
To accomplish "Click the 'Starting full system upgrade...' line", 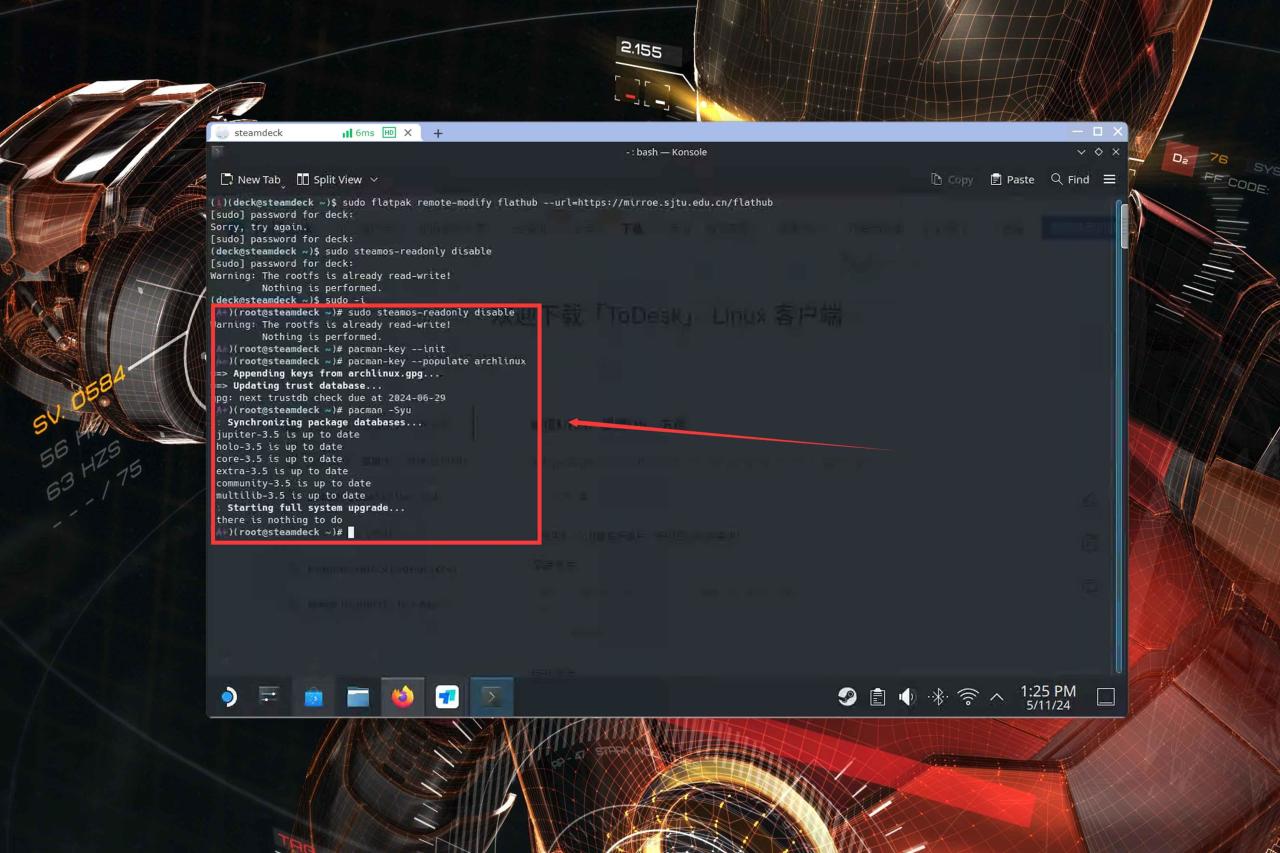I will point(316,508).
